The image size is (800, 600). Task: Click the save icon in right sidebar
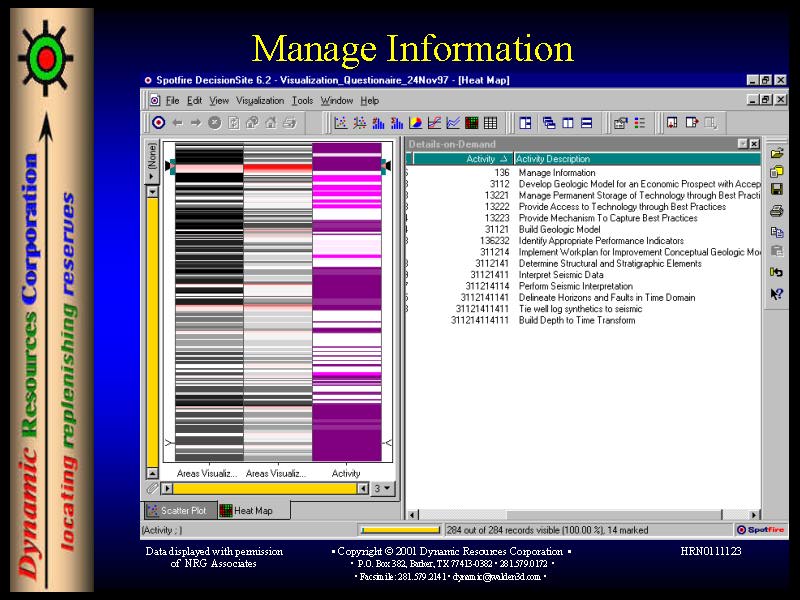[x=776, y=189]
